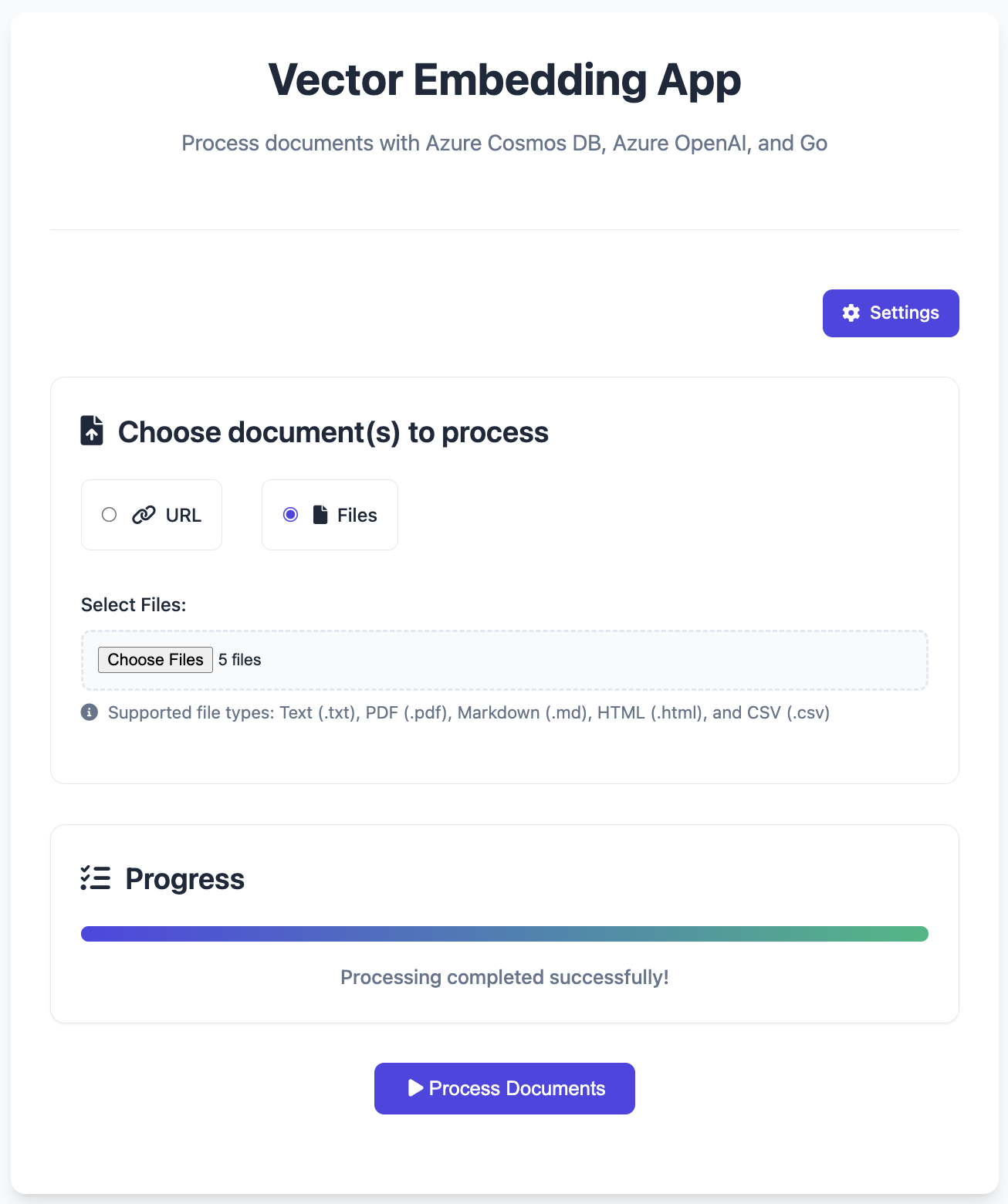Start processing with Process Documents text

tap(517, 1088)
